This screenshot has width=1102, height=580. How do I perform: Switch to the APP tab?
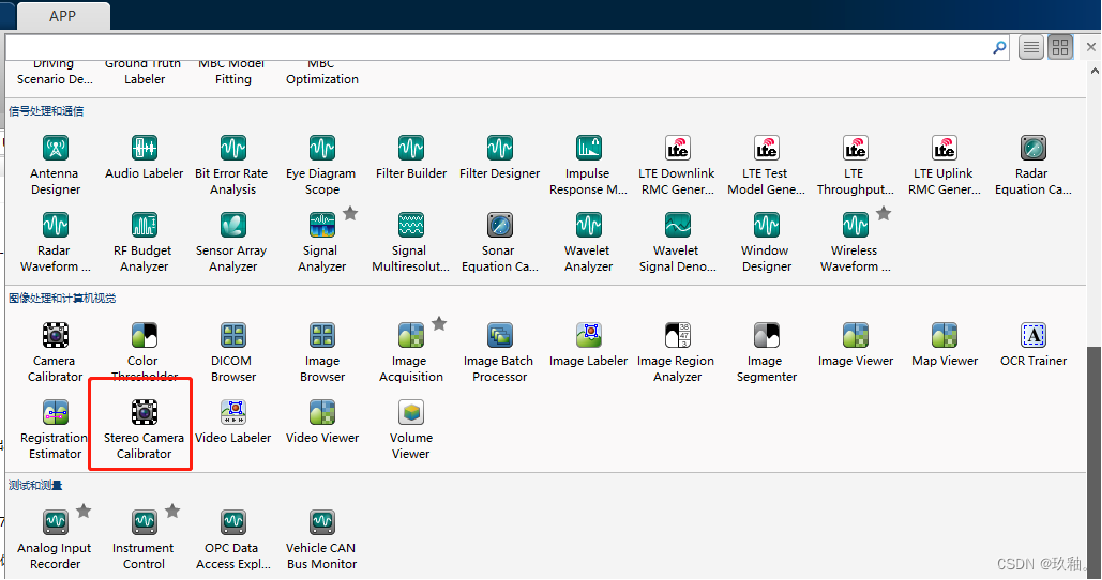(63, 16)
